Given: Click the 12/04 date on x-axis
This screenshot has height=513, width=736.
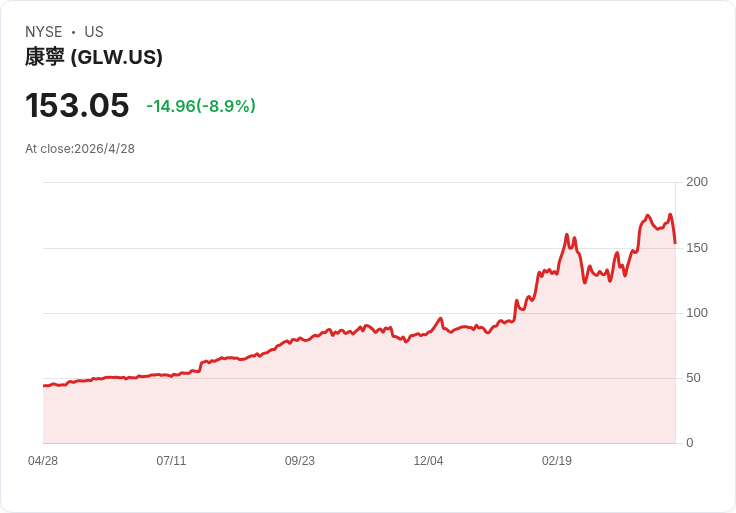Looking at the screenshot, I should pos(428,461).
